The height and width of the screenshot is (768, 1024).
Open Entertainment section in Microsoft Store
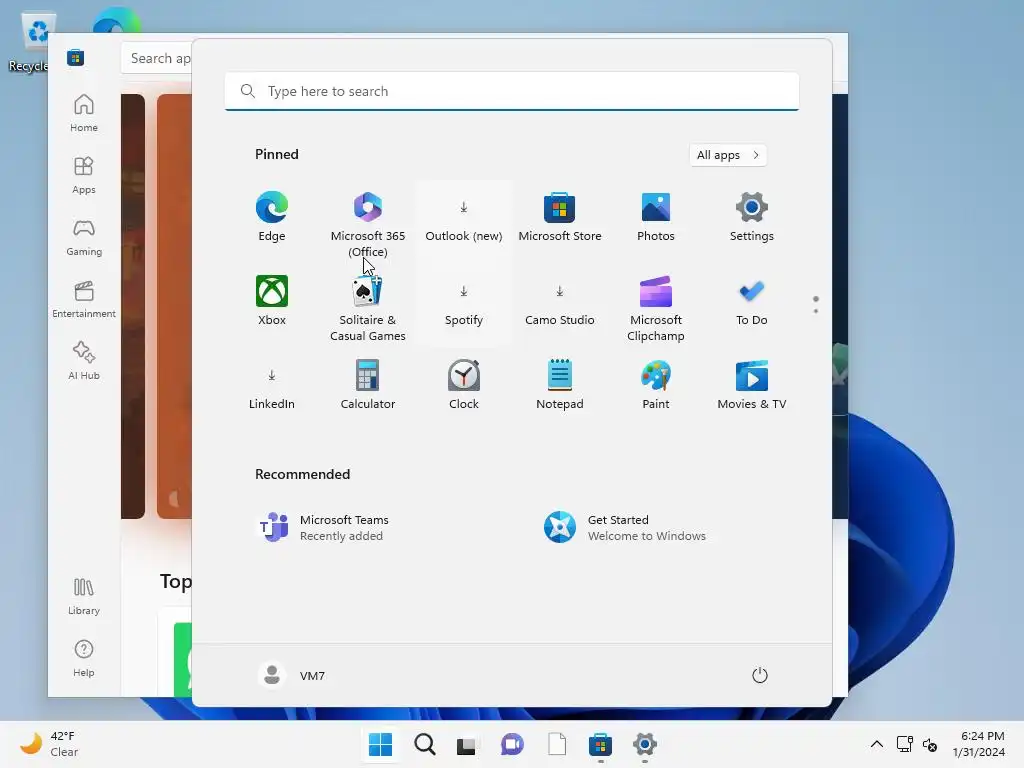coord(84,299)
